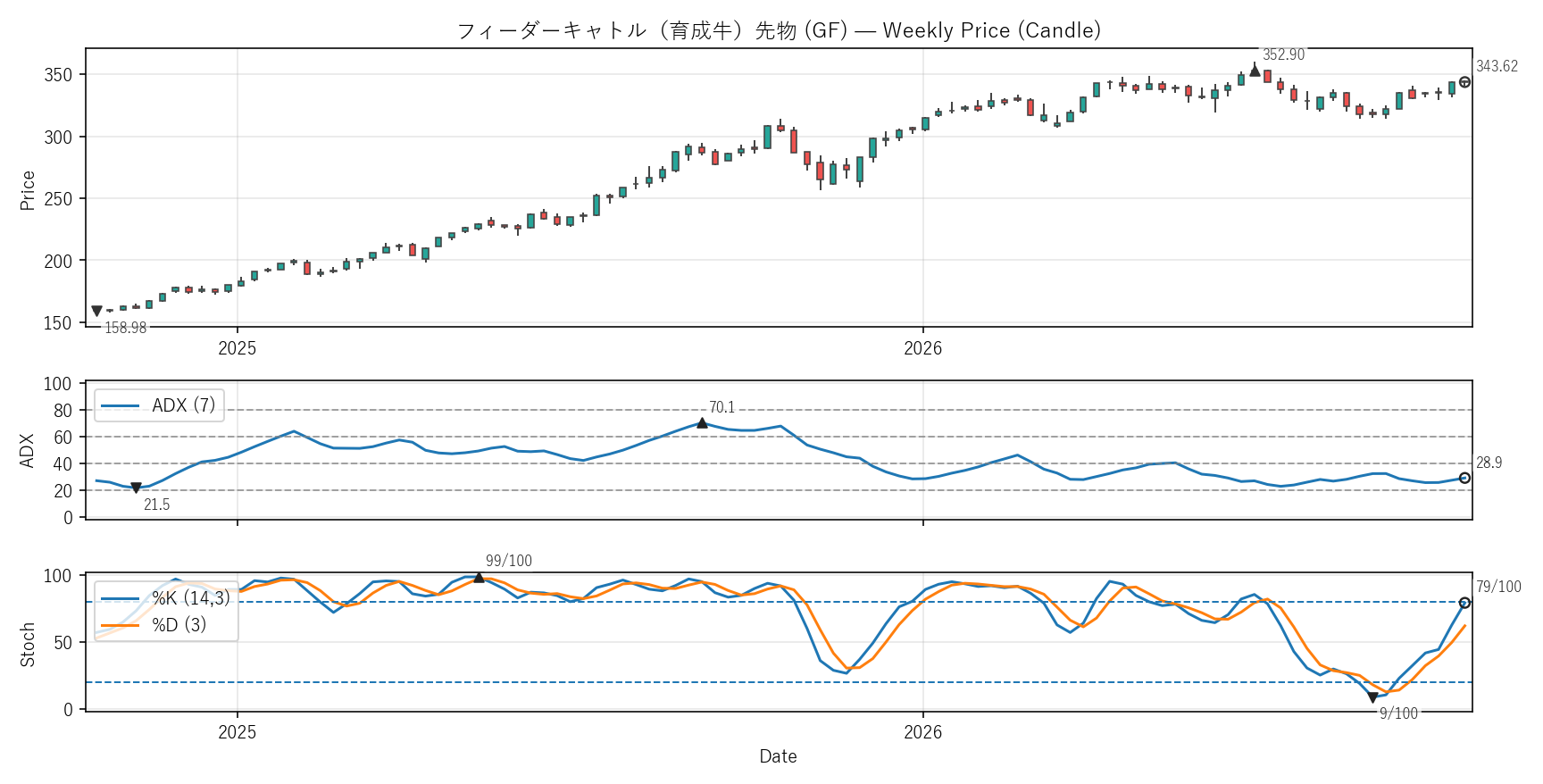The width and height of the screenshot is (1543, 784).
Task: Click the orange line sample beside %D (3)
Action: click(x=121, y=625)
